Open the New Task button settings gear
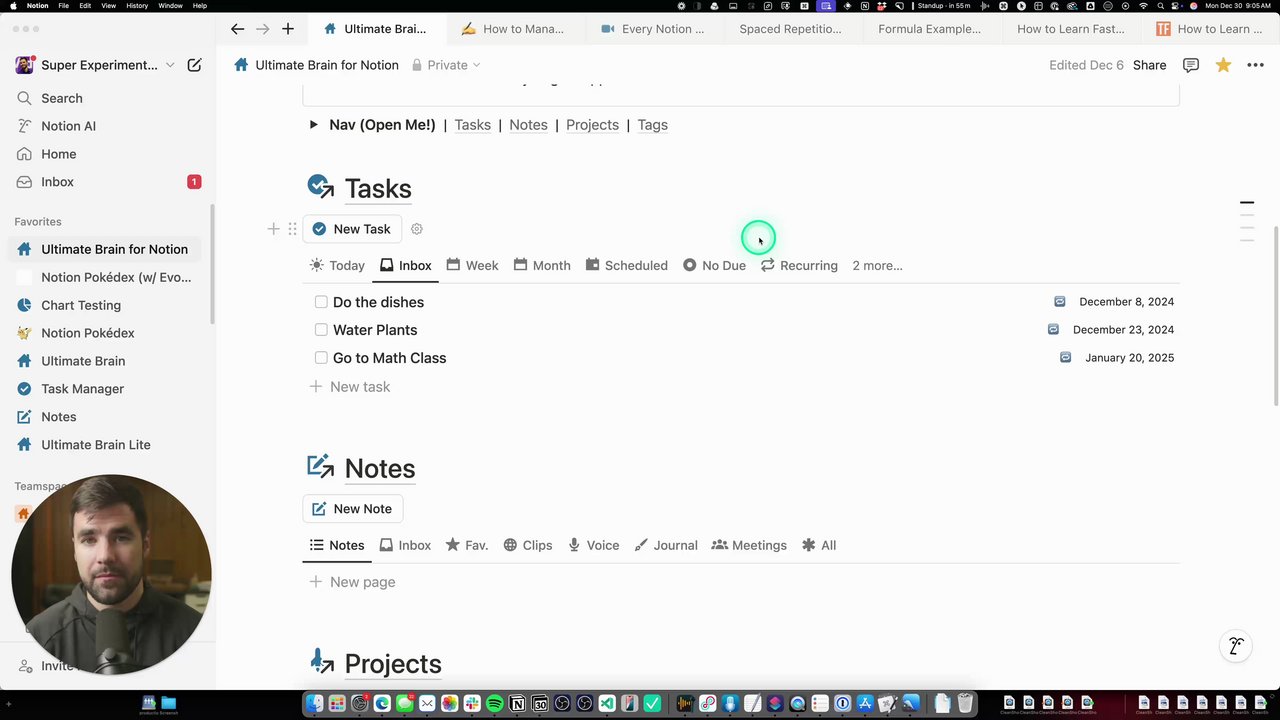 tap(417, 229)
